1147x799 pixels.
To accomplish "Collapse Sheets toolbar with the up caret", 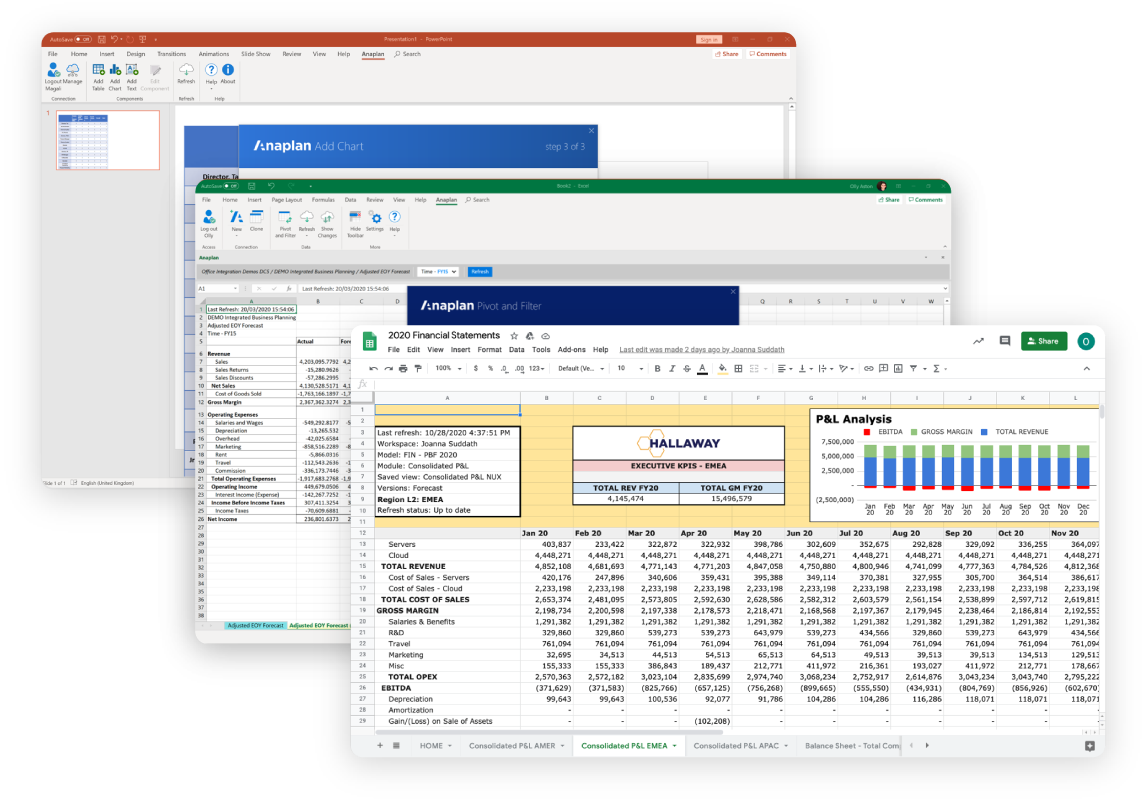I will point(1087,369).
